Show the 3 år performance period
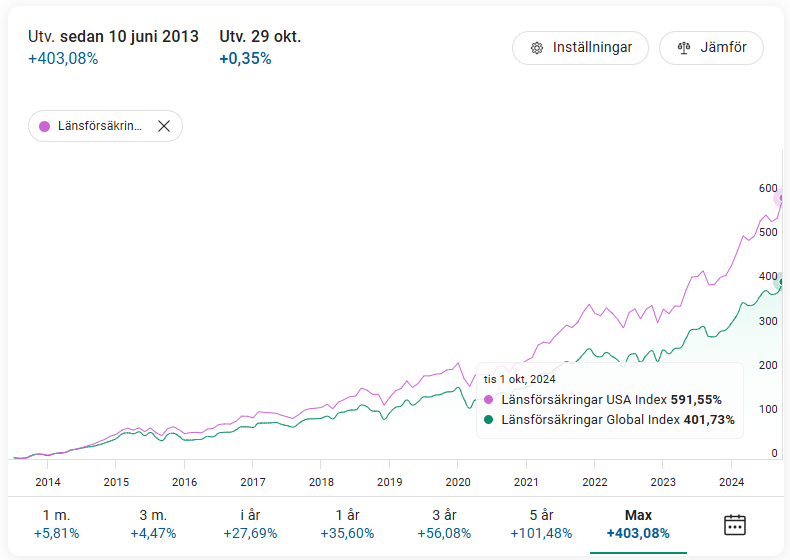This screenshot has width=790, height=560. click(x=443, y=524)
